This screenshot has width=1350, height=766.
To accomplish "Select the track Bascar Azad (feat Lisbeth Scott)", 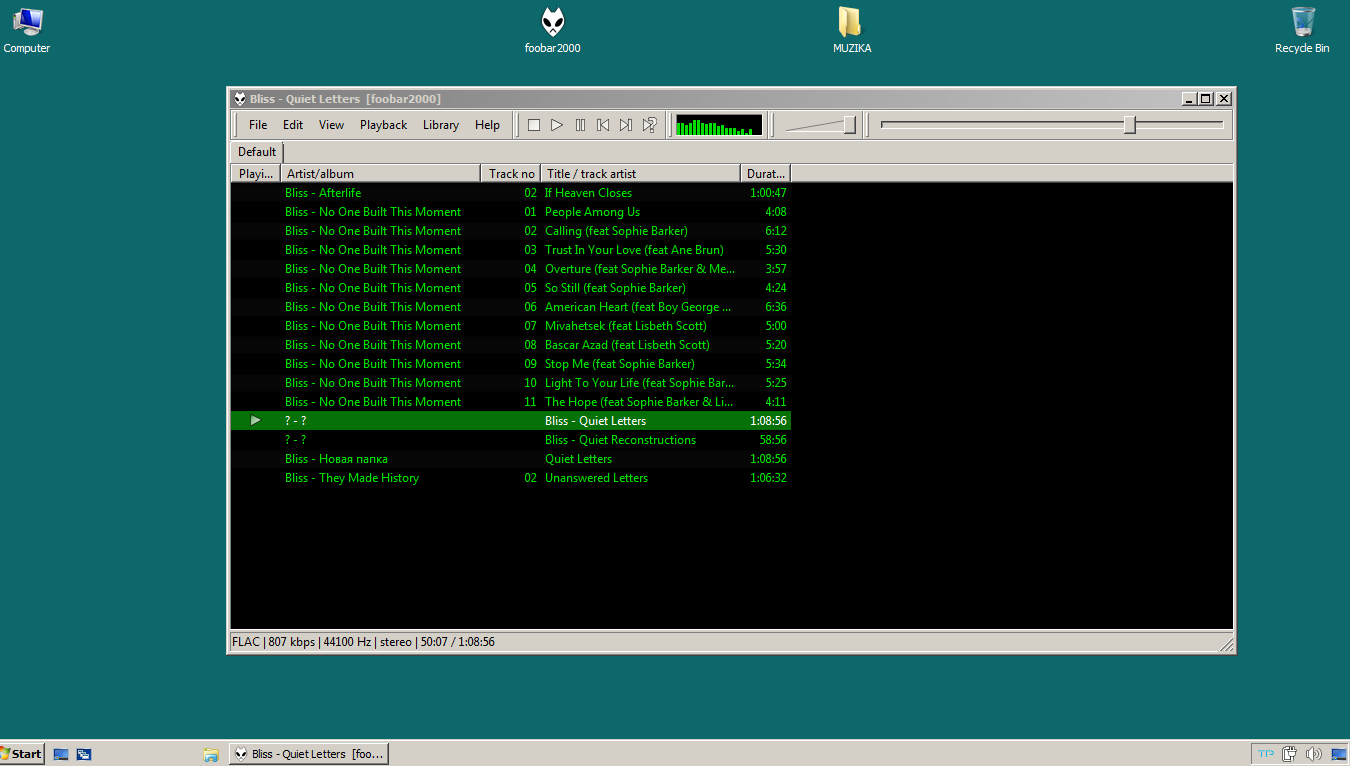I will tap(511, 345).
